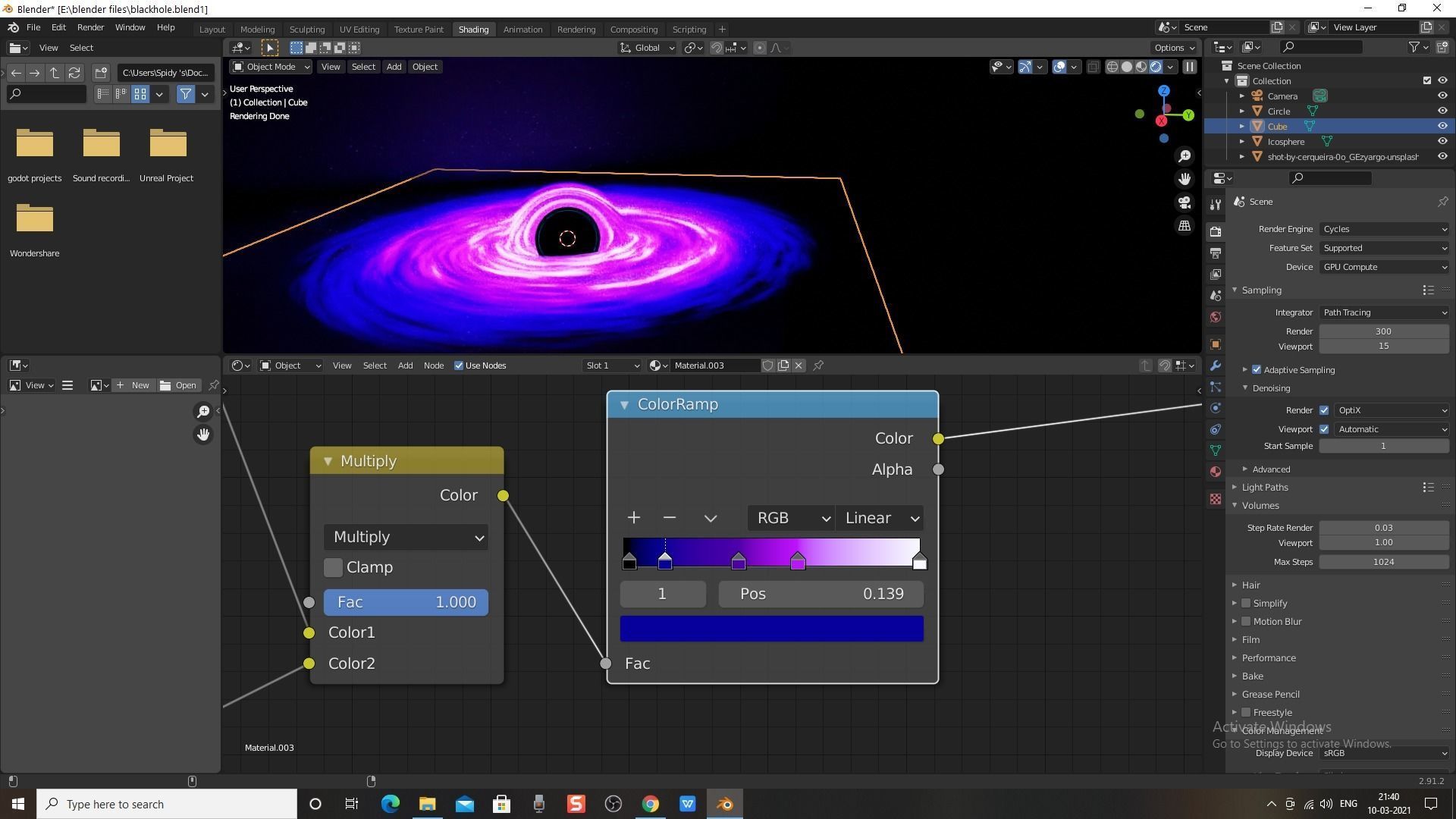Image resolution: width=1456 pixels, height=819 pixels.
Task: Toggle the Render denoising checkbox
Action: pyautogui.click(x=1324, y=410)
